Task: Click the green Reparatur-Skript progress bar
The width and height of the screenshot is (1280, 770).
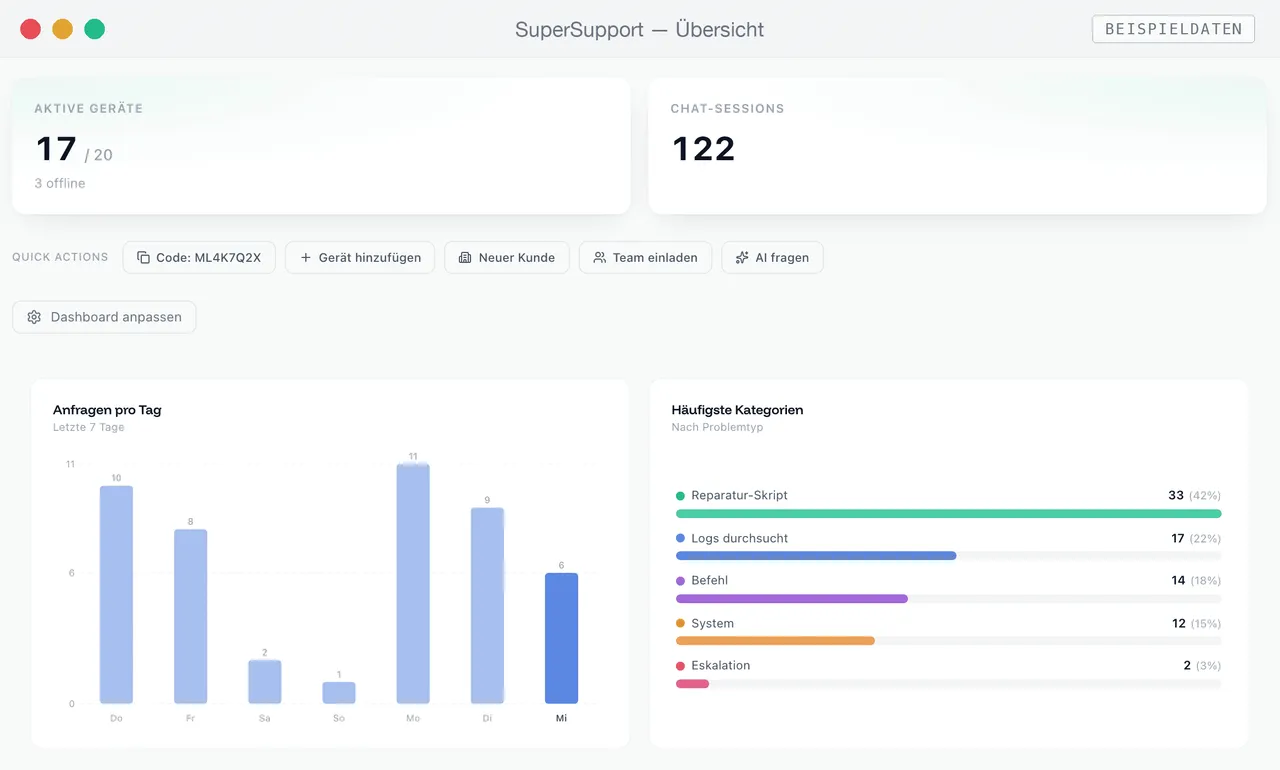Action: tap(948, 514)
